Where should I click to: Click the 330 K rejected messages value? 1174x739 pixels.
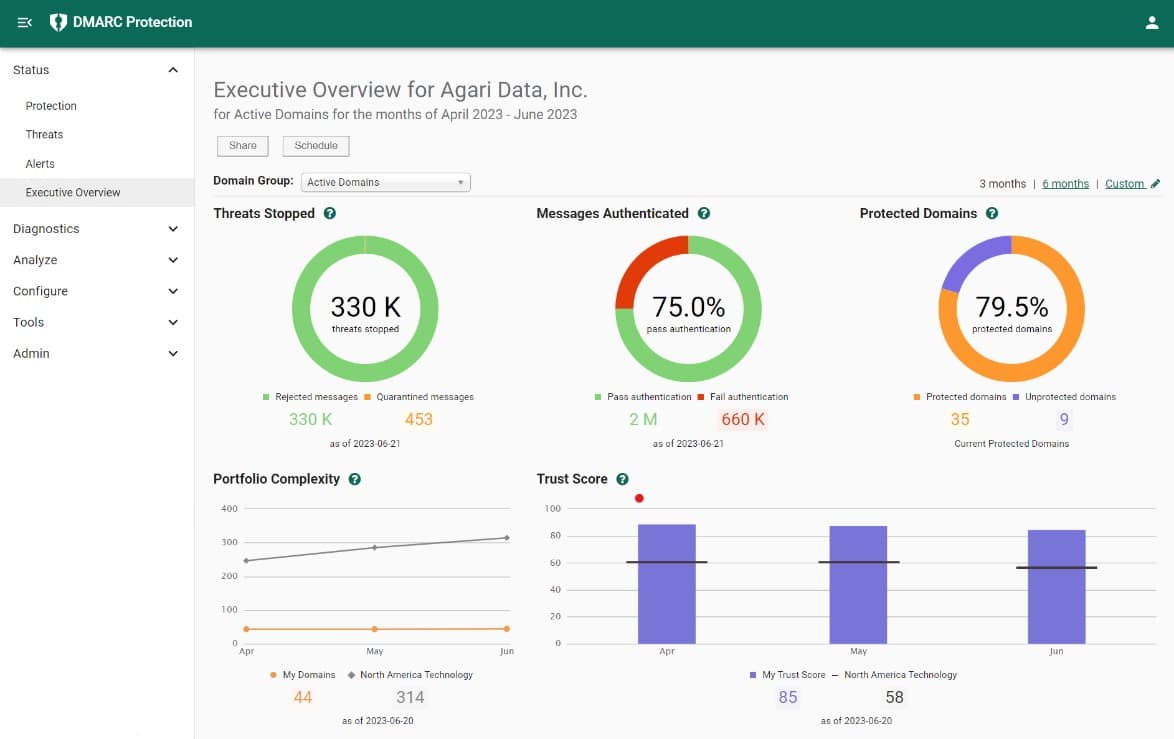[311, 419]
